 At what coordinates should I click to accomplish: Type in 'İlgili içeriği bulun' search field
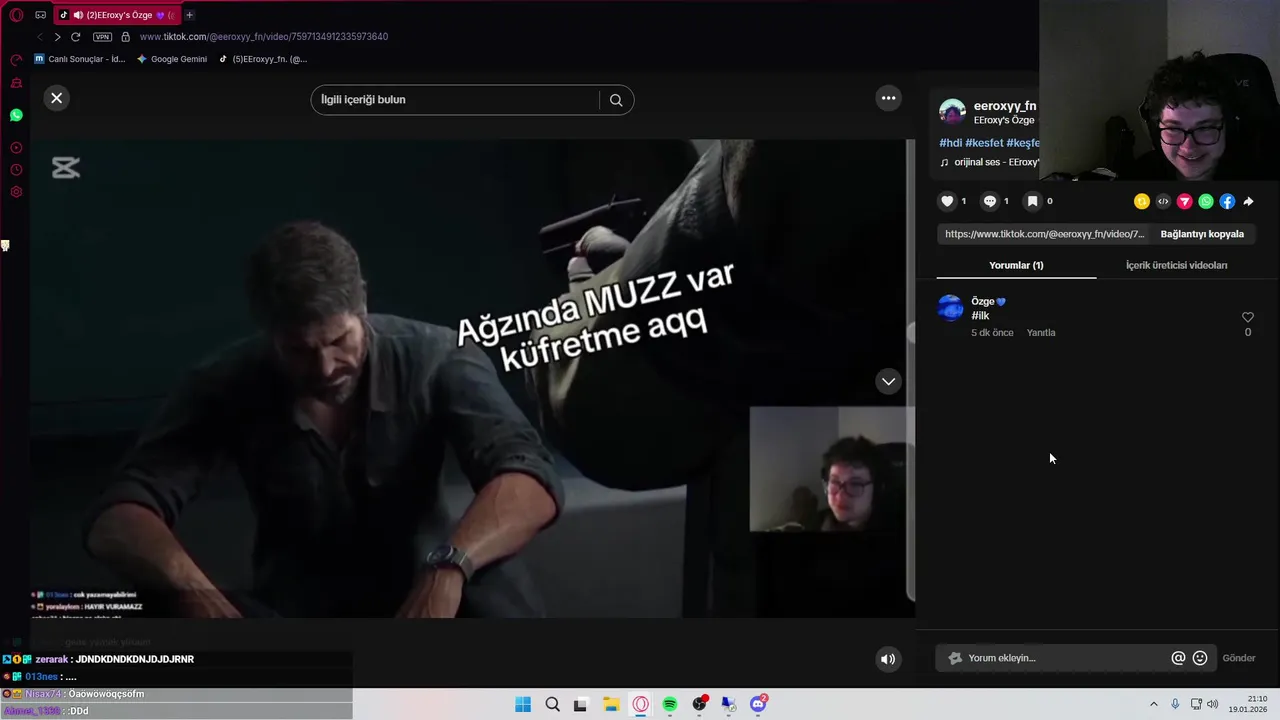click(455, 100)
